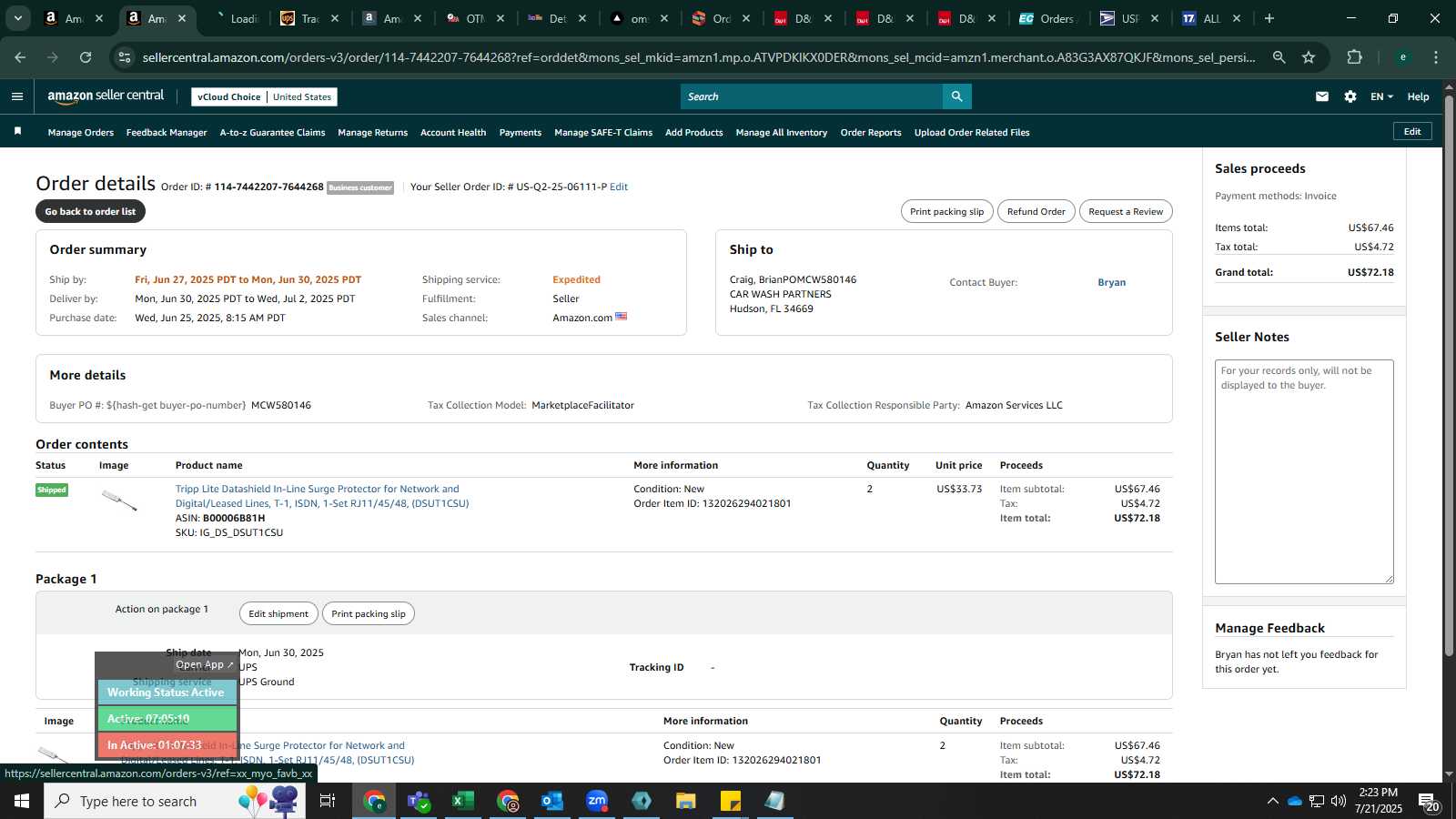Screen dimensions: 1456x819
Task: Open Excel from the taskbar
Action: (463, 801)
